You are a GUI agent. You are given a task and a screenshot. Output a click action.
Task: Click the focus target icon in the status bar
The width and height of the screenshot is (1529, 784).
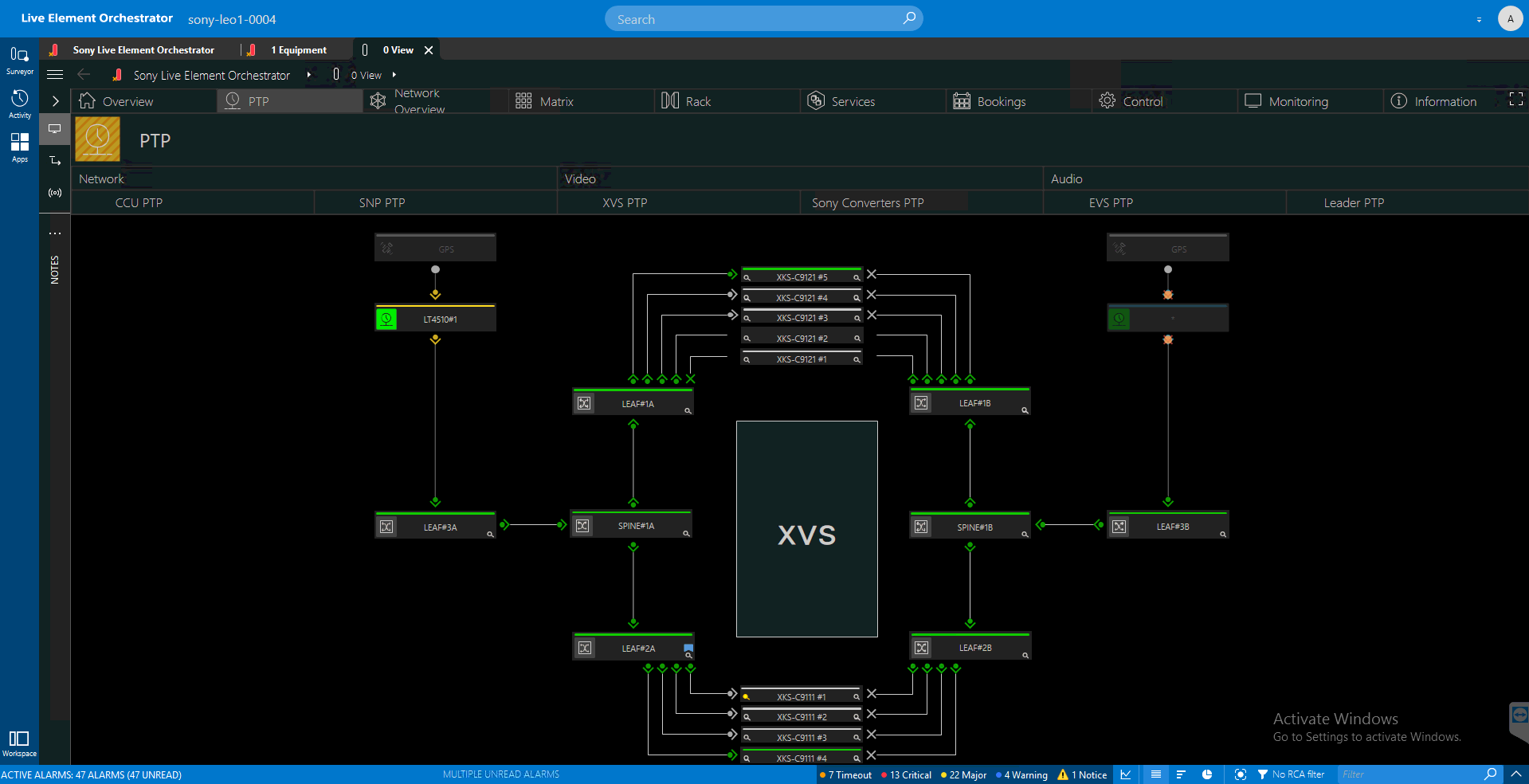click(1240, 774)
